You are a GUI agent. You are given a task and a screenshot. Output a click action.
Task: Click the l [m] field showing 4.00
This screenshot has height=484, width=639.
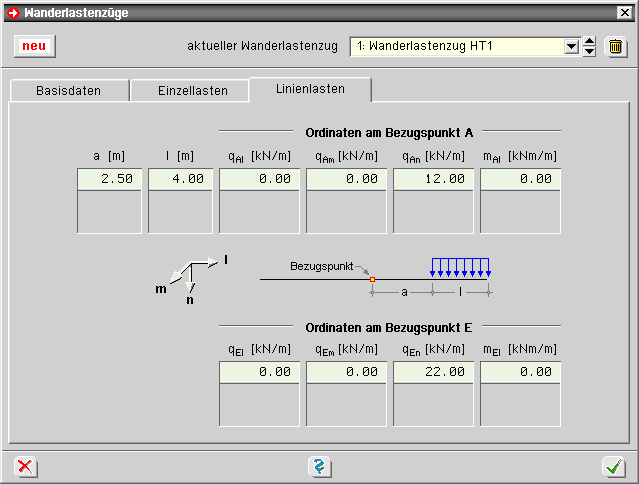click(x=181, y=179)
